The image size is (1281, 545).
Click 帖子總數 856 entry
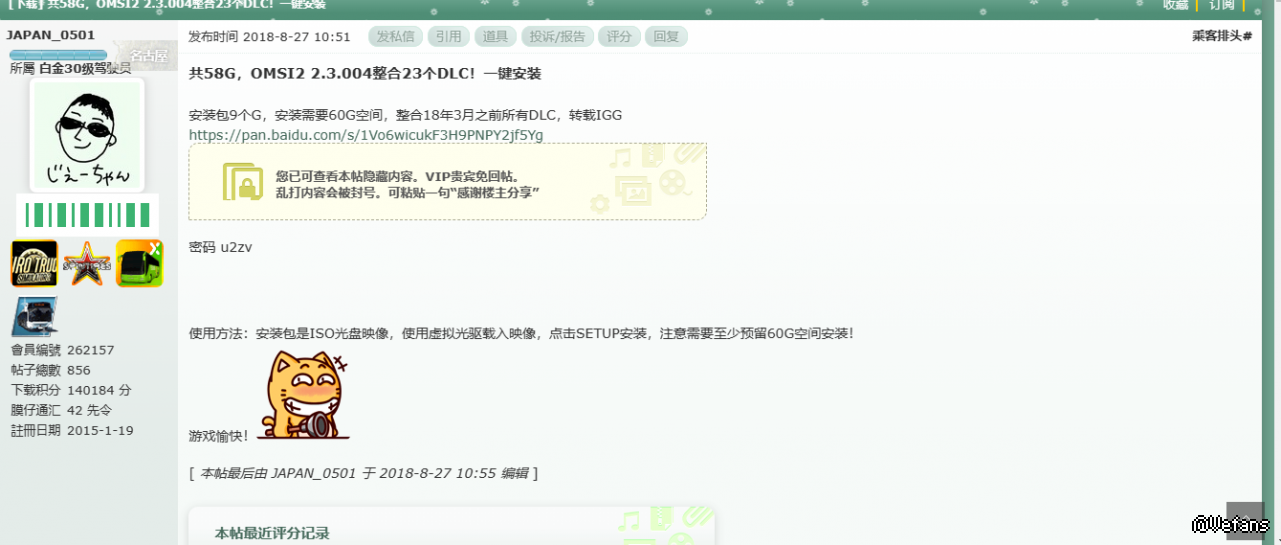51,370
